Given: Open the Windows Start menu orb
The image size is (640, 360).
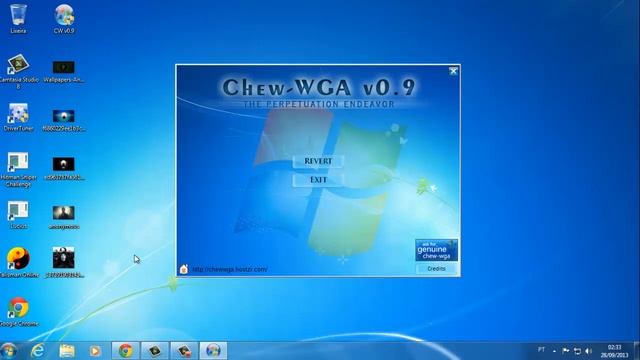Looking at the screenshot, I should click(x=9, y=351).
